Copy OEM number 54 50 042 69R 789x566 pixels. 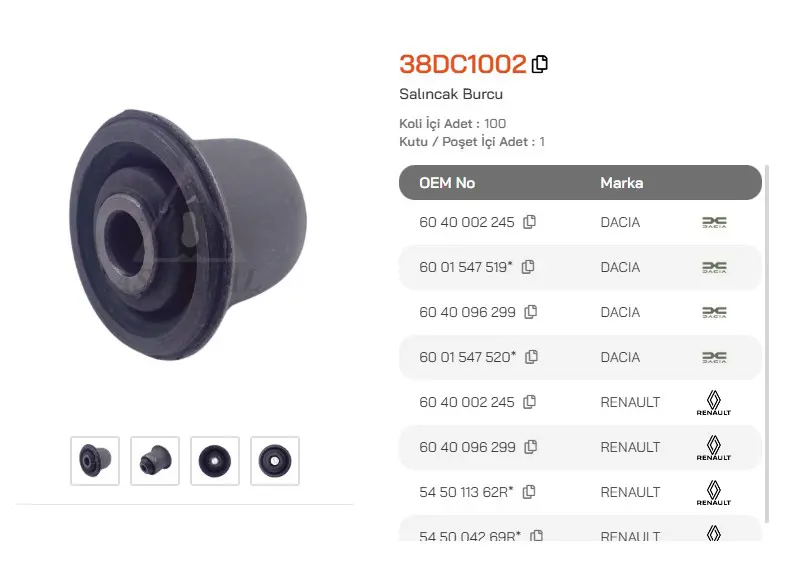537,535
